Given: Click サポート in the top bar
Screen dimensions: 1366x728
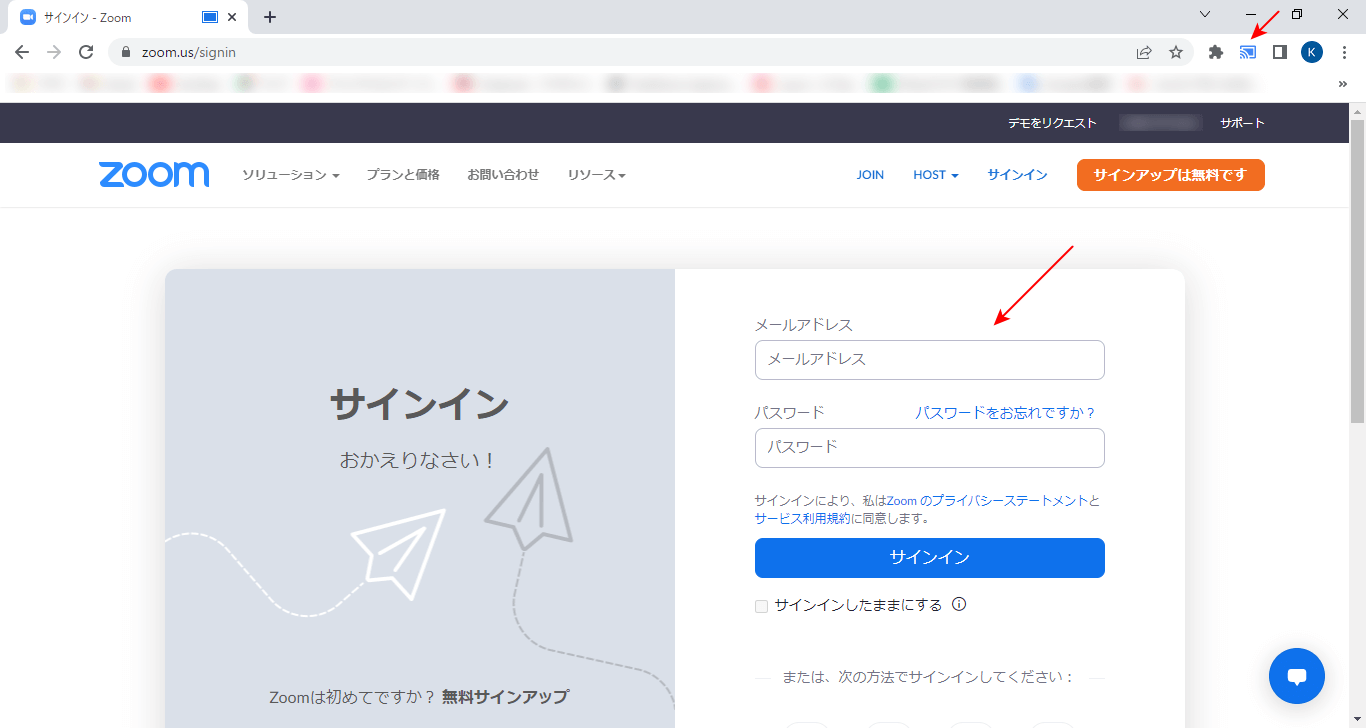Looking at the screenshot, I should click(x=1242, y=123).
